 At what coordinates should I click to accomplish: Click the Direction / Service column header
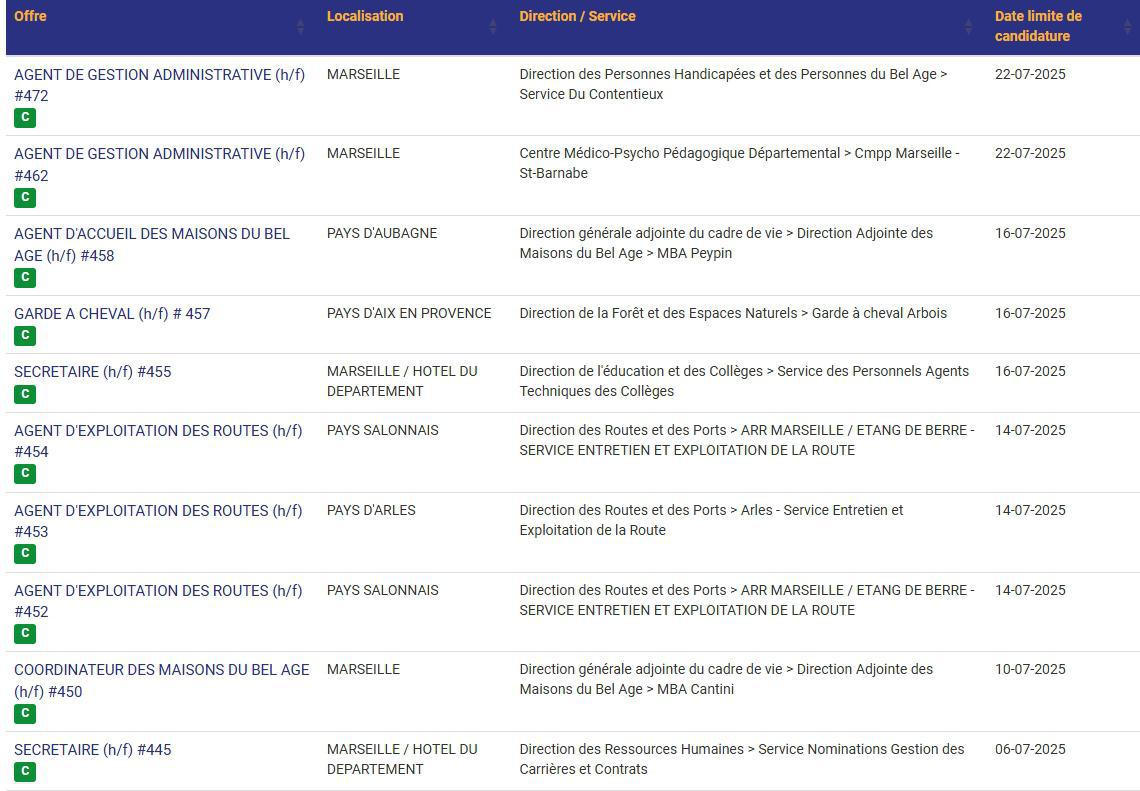(x=577, y=16)
